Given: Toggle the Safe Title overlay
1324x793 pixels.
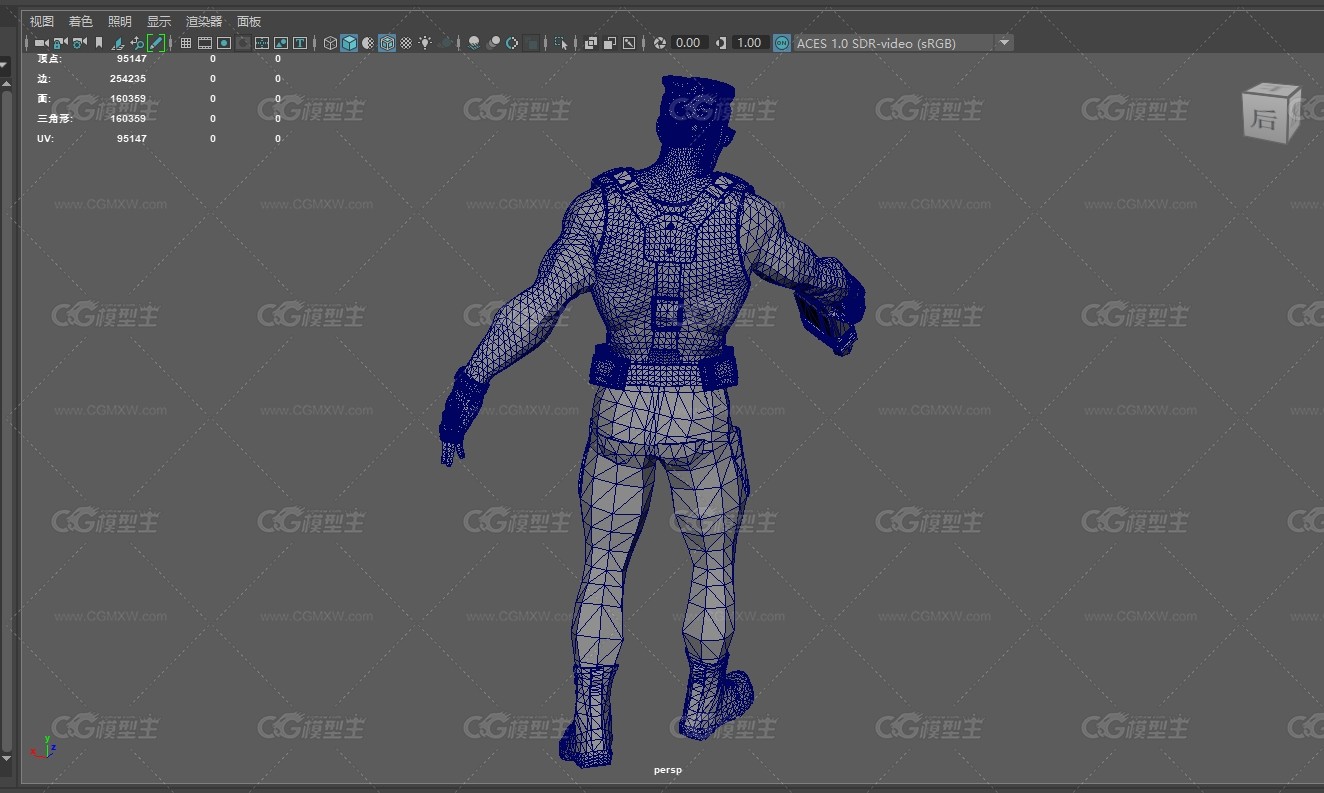Looking at the screenshot, I should point(300,43).
